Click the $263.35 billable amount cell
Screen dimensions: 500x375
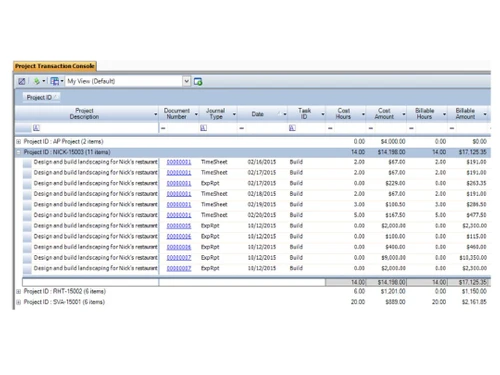[x=476, y=183]
